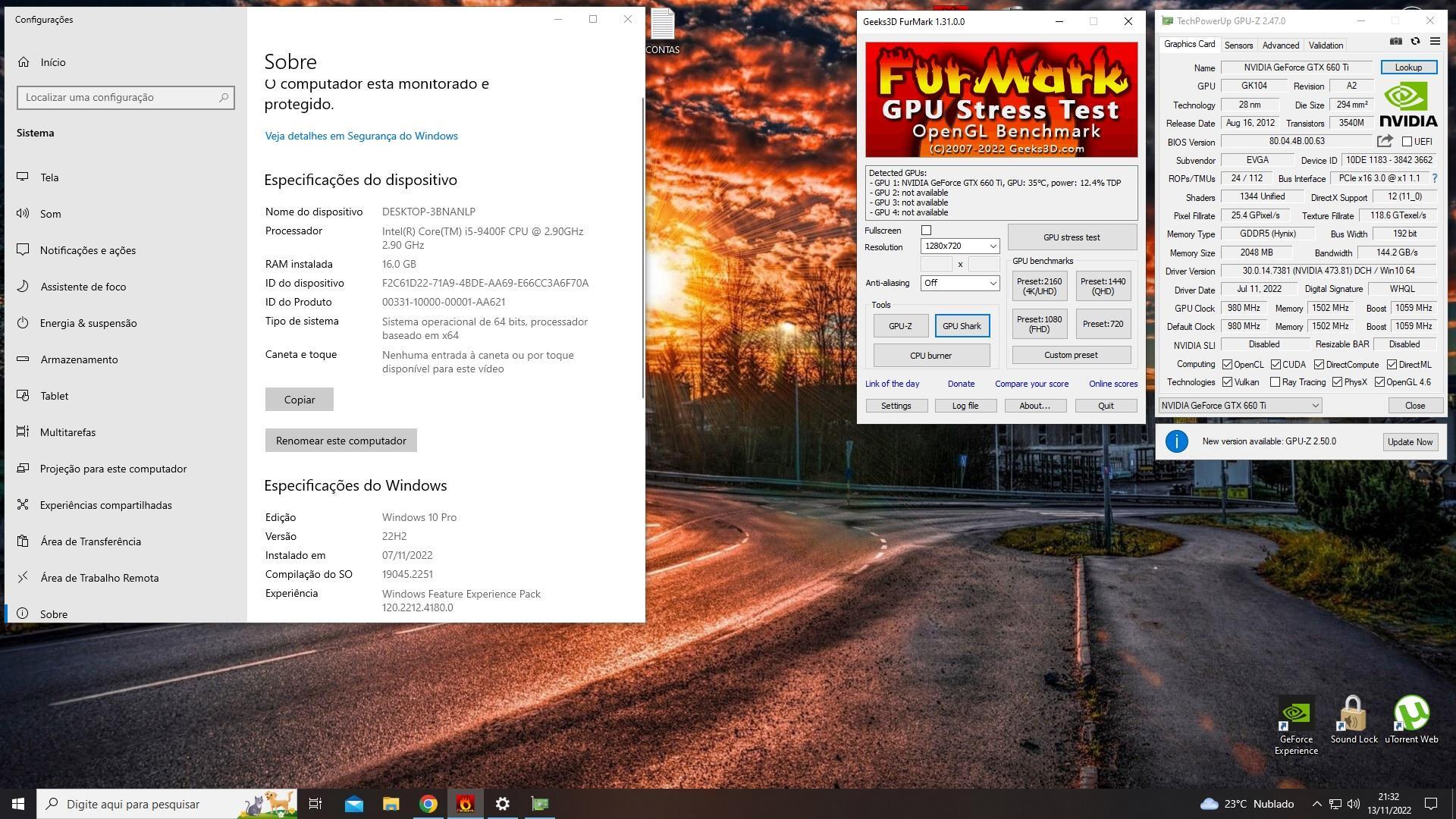Screen dimensions: 1456x819
Task: Toggle the DirectML checkbox
Action: click(1392, 365)
